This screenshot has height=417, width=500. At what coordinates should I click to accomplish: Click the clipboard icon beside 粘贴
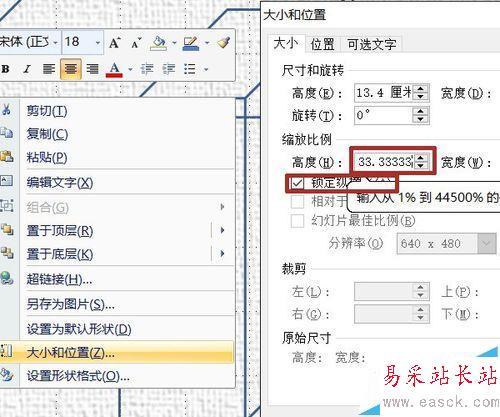click(x=6, y=156)
